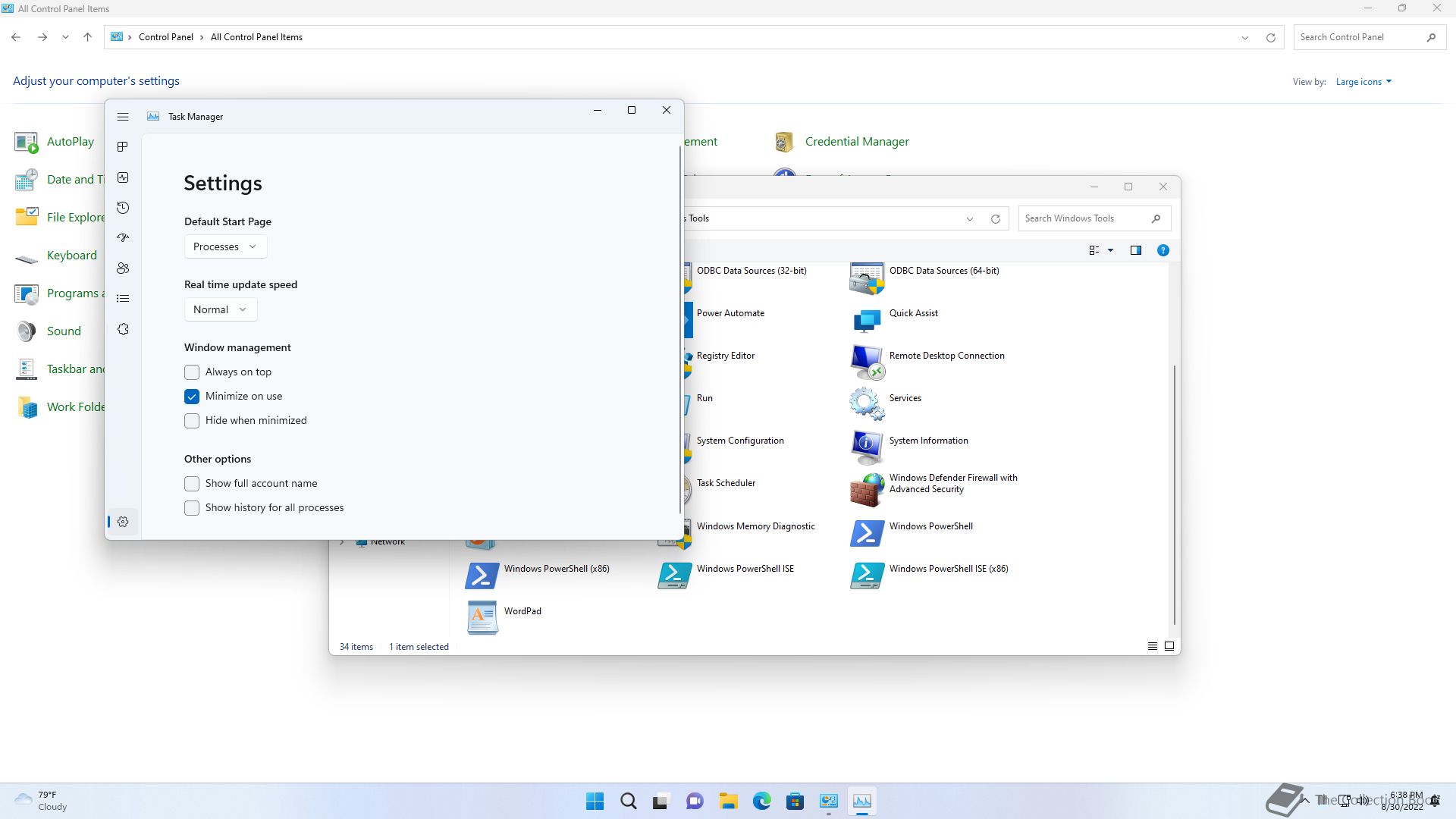Open Start menu on taskbar

595,802
